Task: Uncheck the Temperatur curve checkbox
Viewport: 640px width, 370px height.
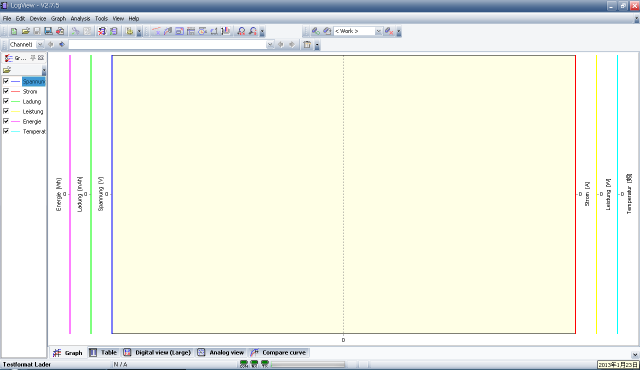Action: pyautogui.click(x=6, y=131)
